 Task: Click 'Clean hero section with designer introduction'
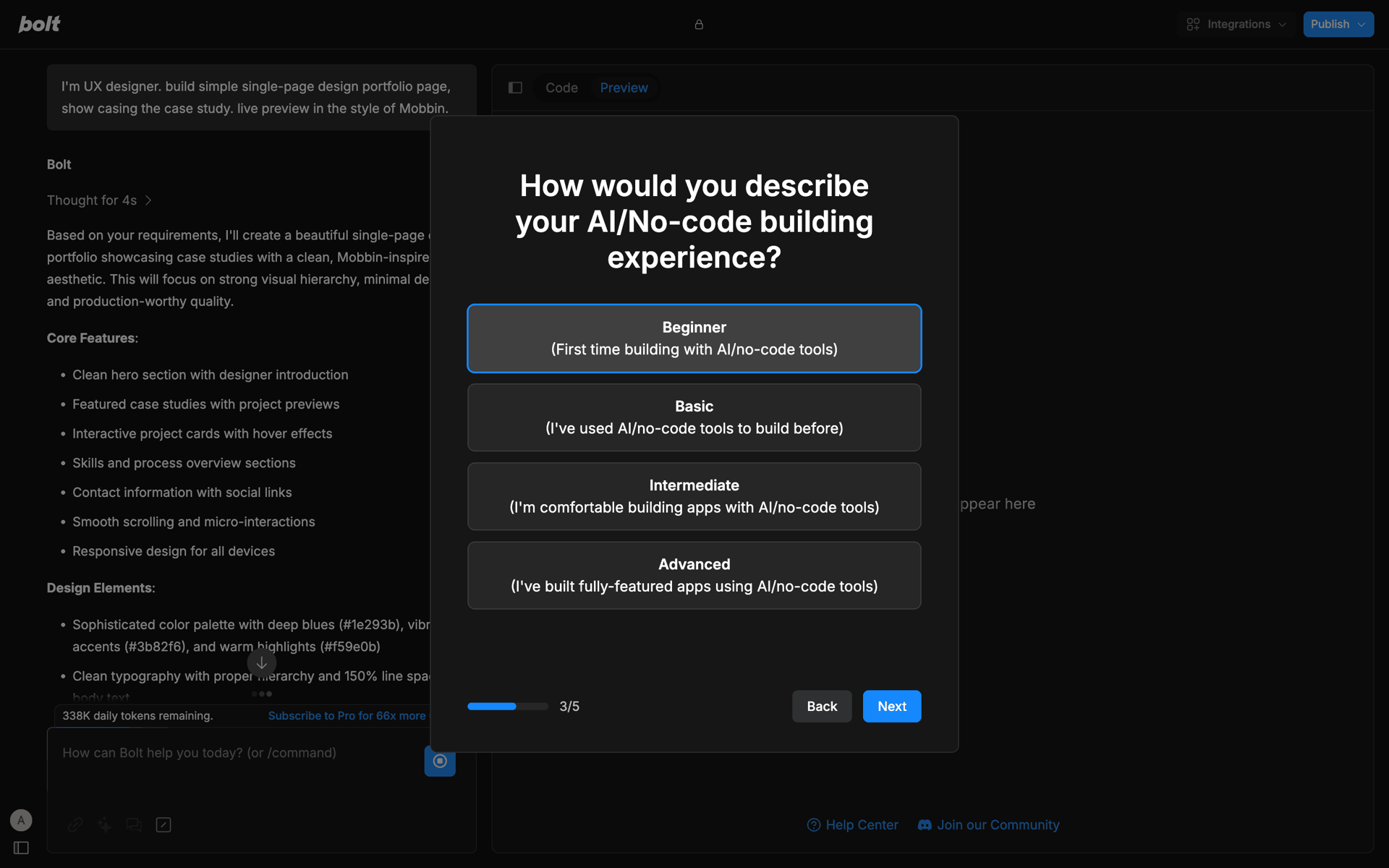211,375
